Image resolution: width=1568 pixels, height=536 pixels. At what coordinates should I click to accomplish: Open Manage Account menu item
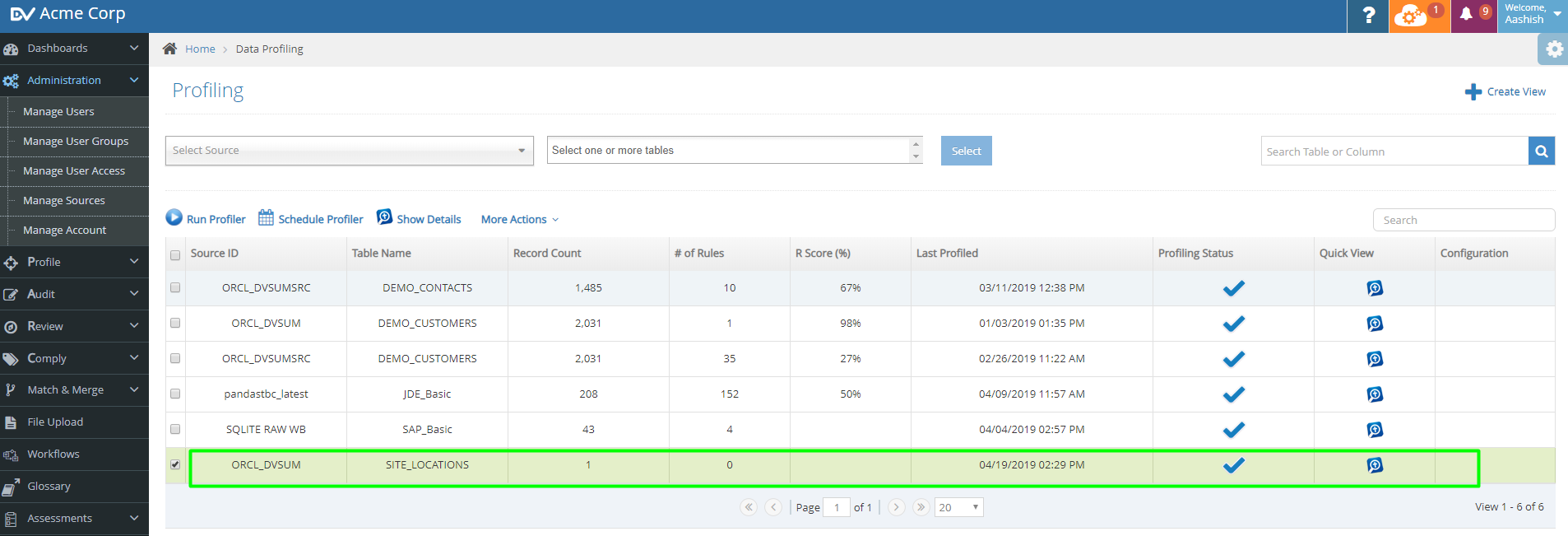pos(65,230)
